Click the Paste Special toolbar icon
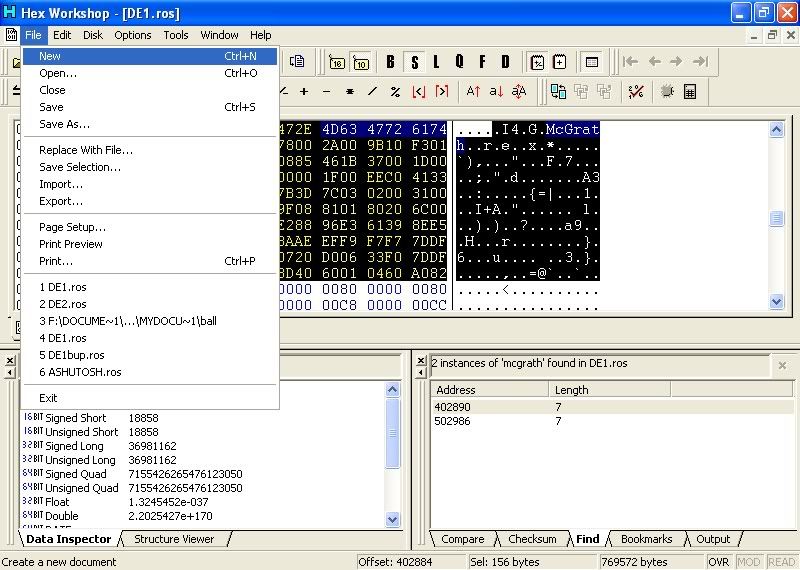Screen dimensions: 800x570 (296, 62)
